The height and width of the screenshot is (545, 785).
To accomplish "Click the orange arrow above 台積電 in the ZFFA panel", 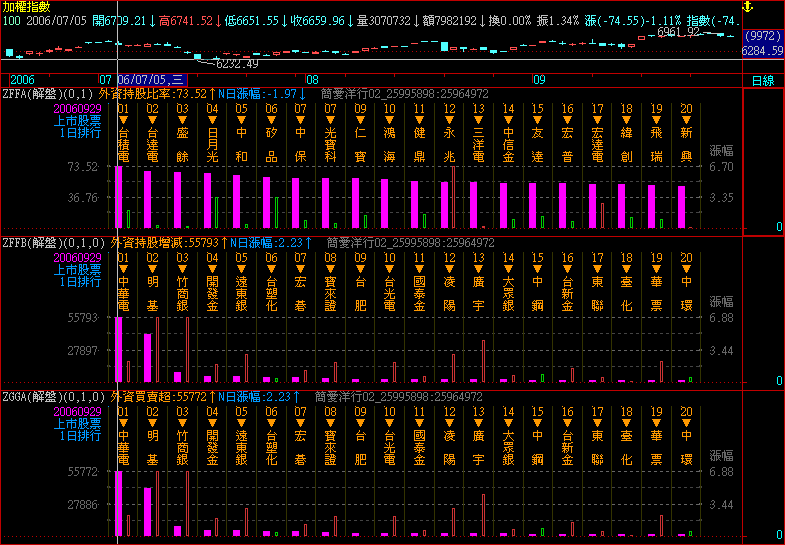I will tap(124, 120).
